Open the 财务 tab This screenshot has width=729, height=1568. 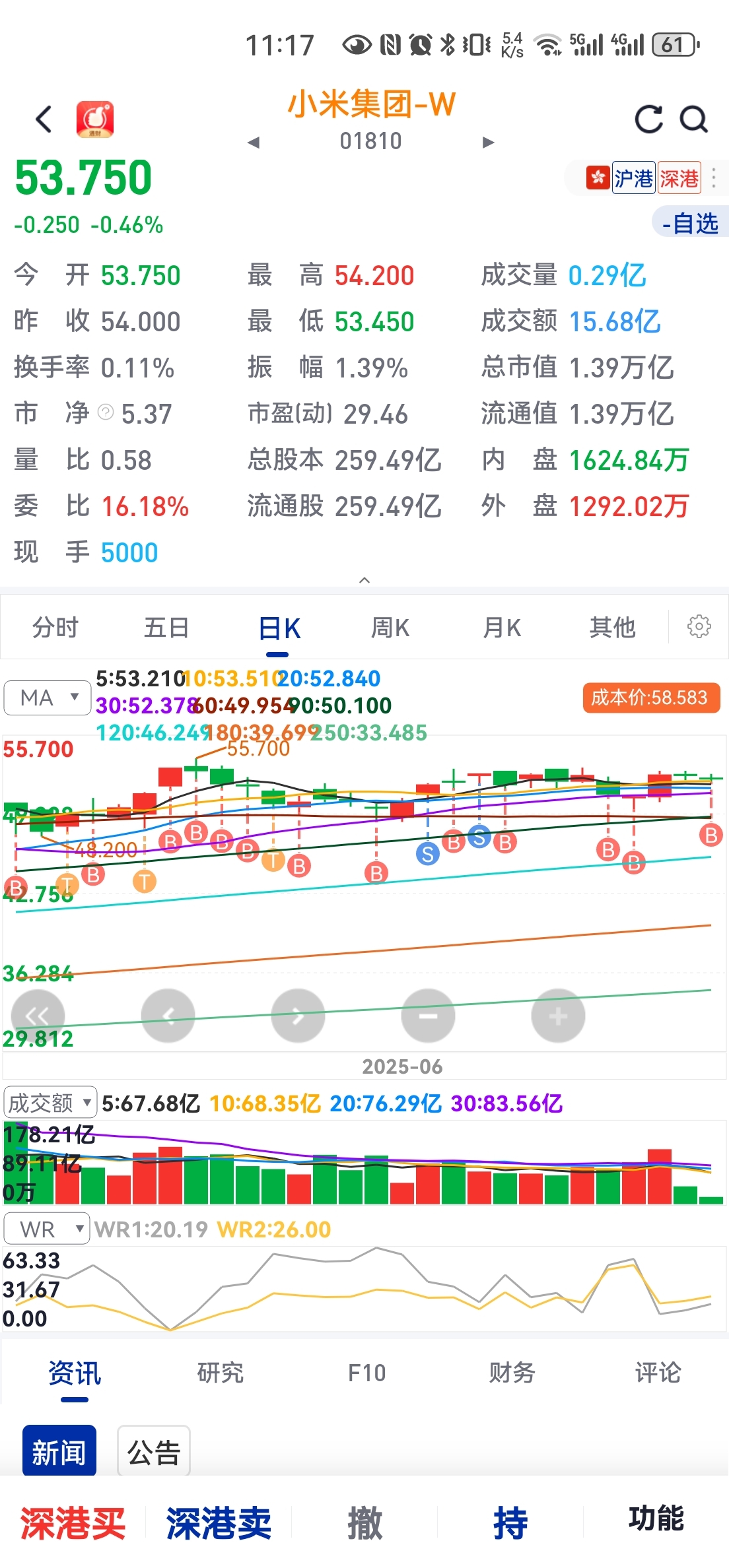click(x=512, y=1373)
